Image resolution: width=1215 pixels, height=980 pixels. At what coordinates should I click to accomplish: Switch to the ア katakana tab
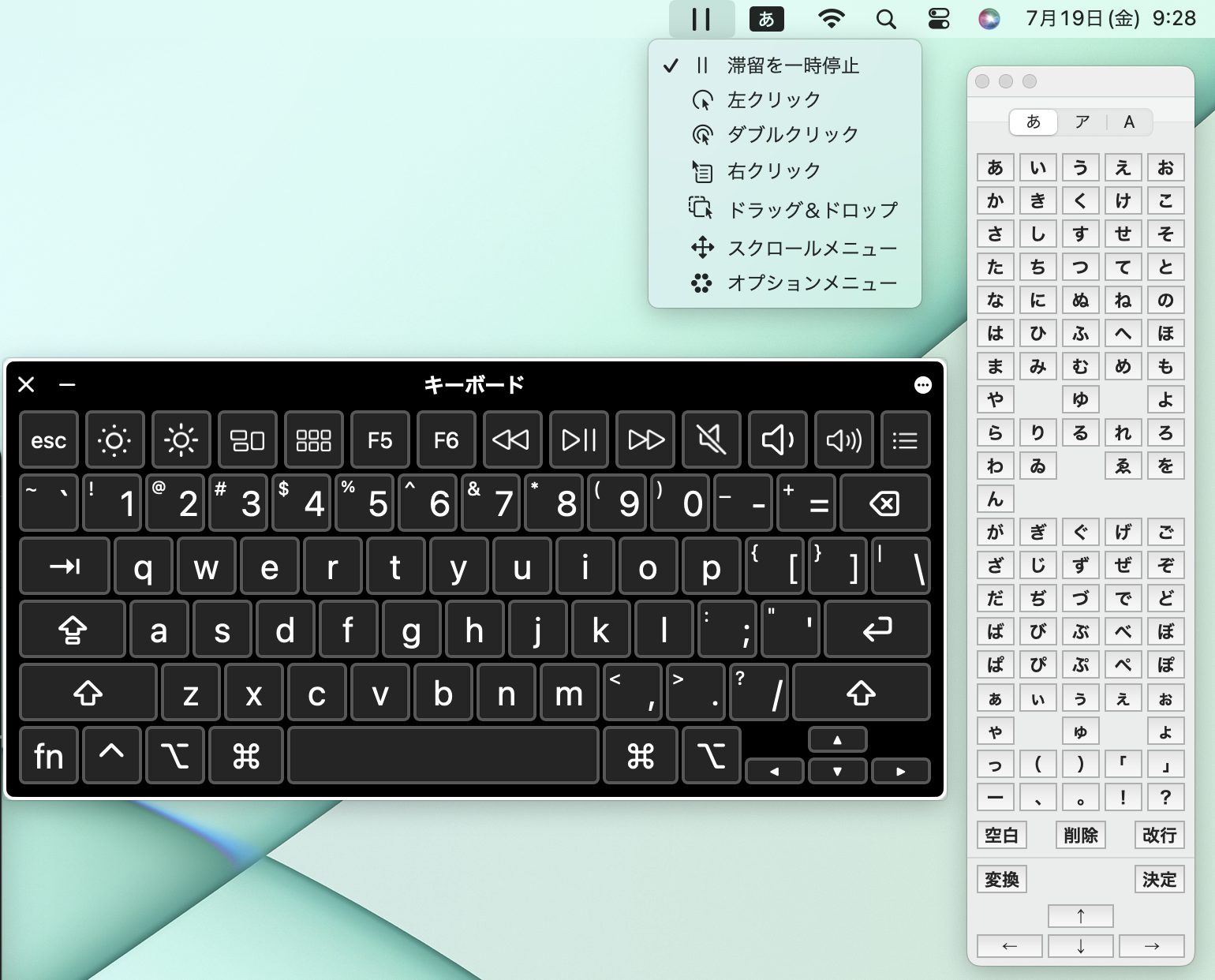point(1082,122)
